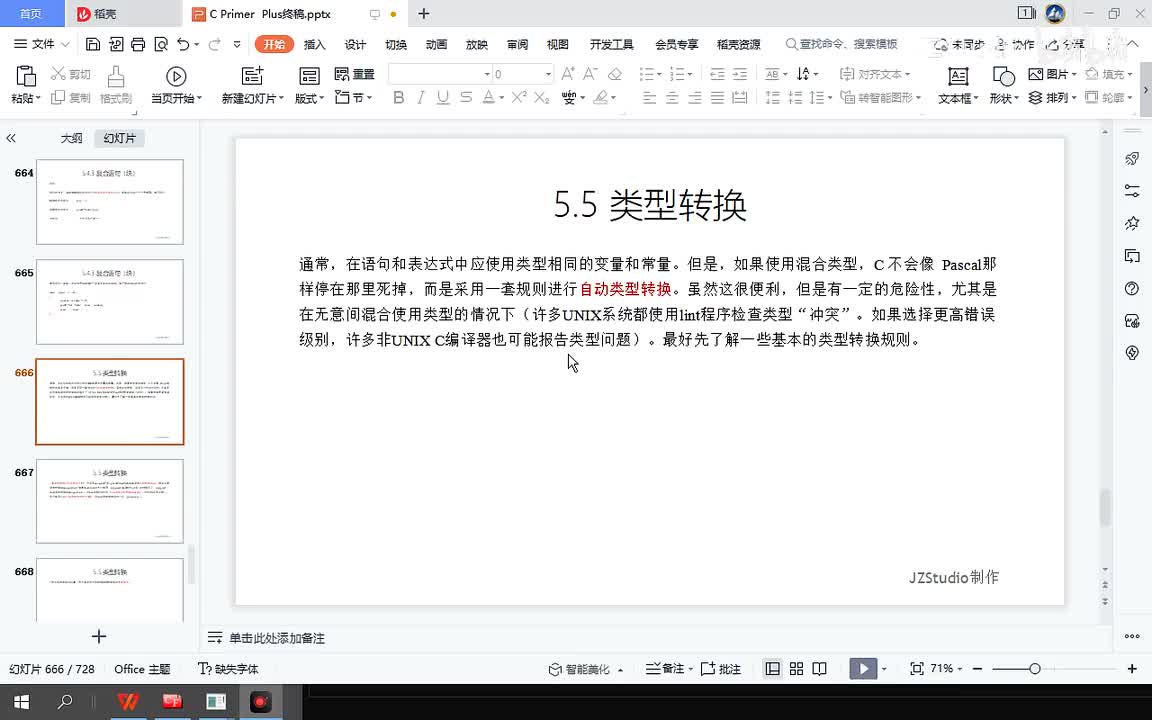Viewport: 1152px width, 720px height.
Task: Expand the Align Text (对齐文本) dropdown
Action: click(874, 74)
